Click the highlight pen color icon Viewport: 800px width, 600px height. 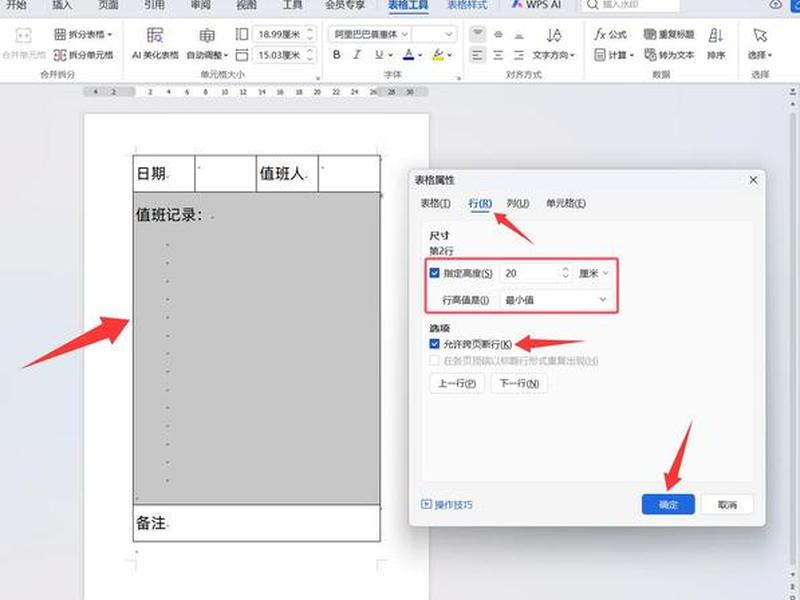click(x=438, y=55)
